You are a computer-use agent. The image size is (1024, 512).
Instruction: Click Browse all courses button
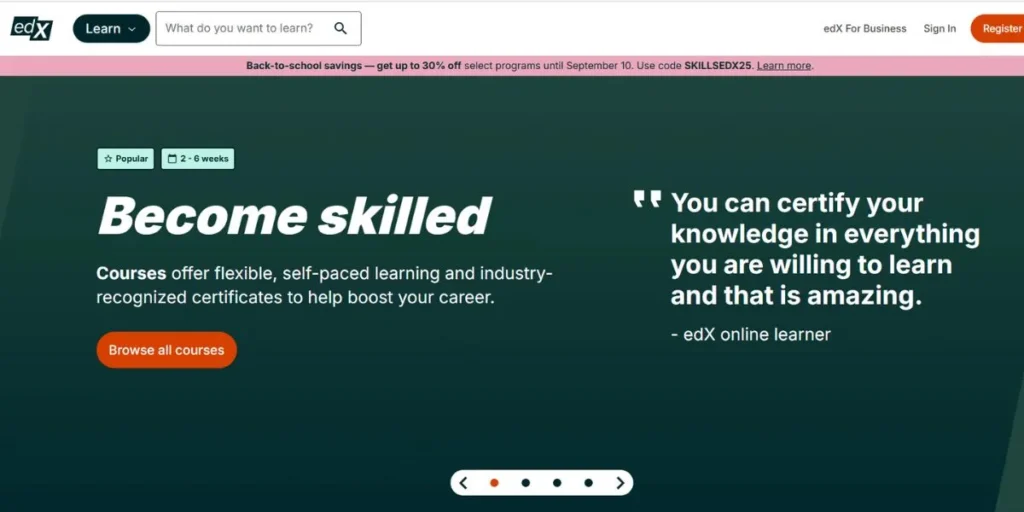point(167,350)
